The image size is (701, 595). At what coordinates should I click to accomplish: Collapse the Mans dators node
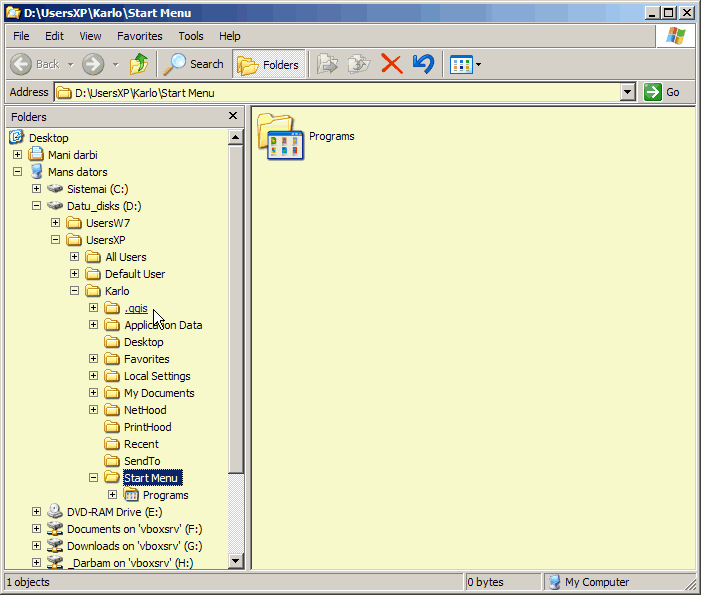point(17,172)
